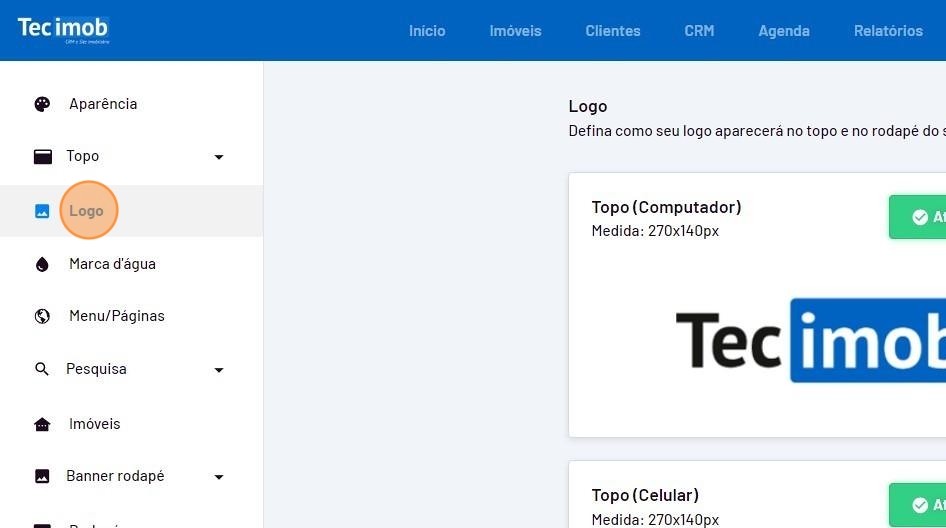Click the Topo section icon in sidebar
Image resolution: width=946 pixels, height=528 pixels.
(42, 156)
